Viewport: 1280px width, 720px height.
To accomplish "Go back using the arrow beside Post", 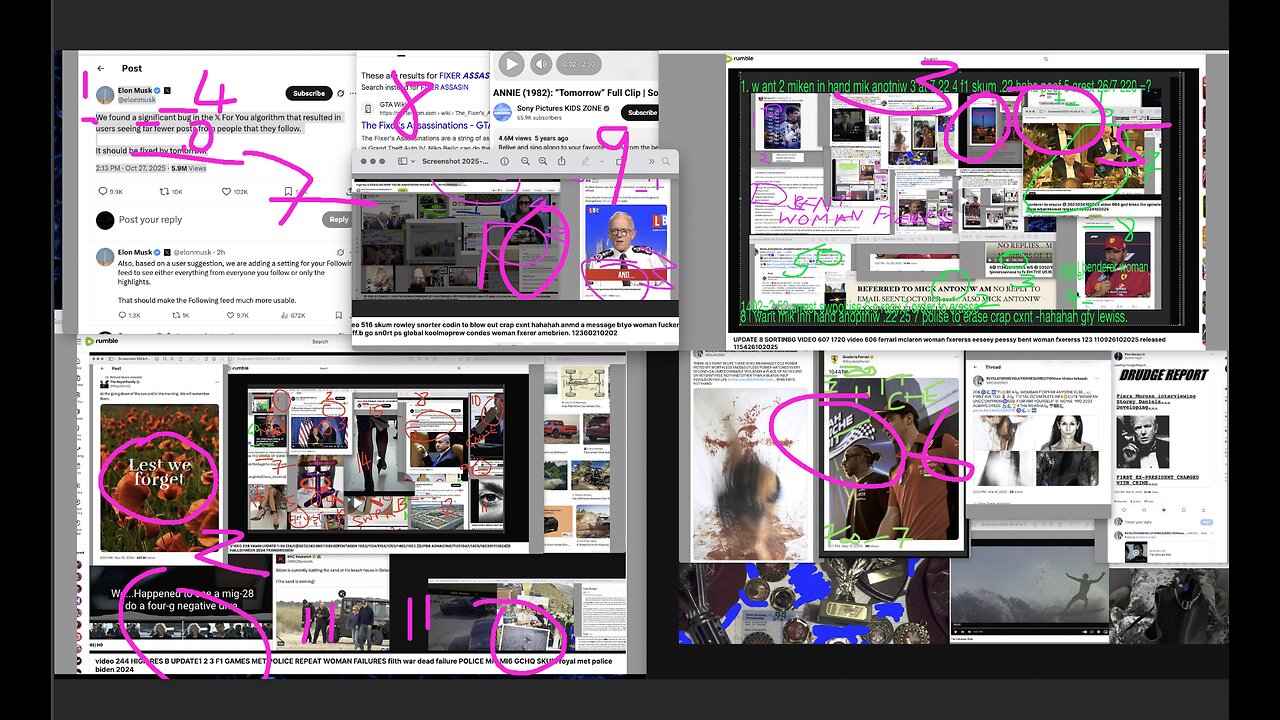I will pos(100,68).
